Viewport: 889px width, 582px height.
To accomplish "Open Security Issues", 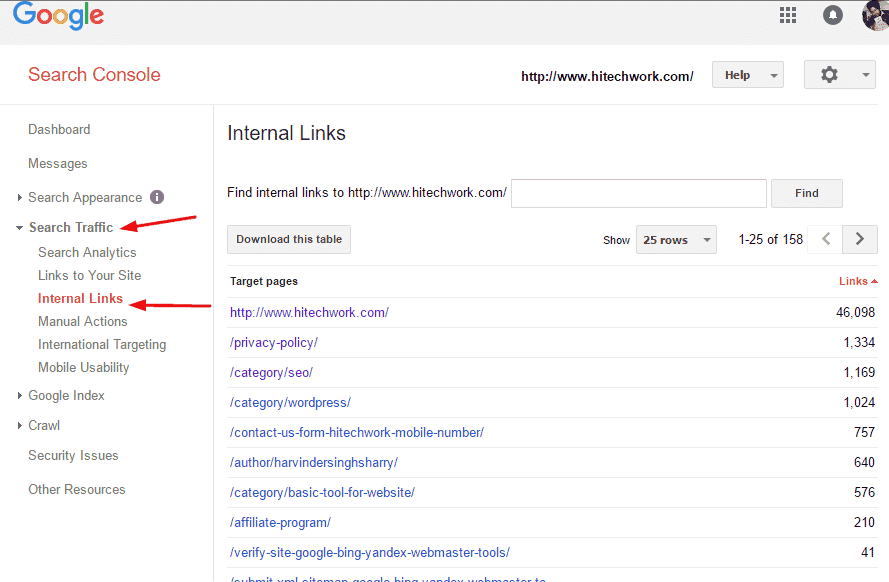I will 73,456.
